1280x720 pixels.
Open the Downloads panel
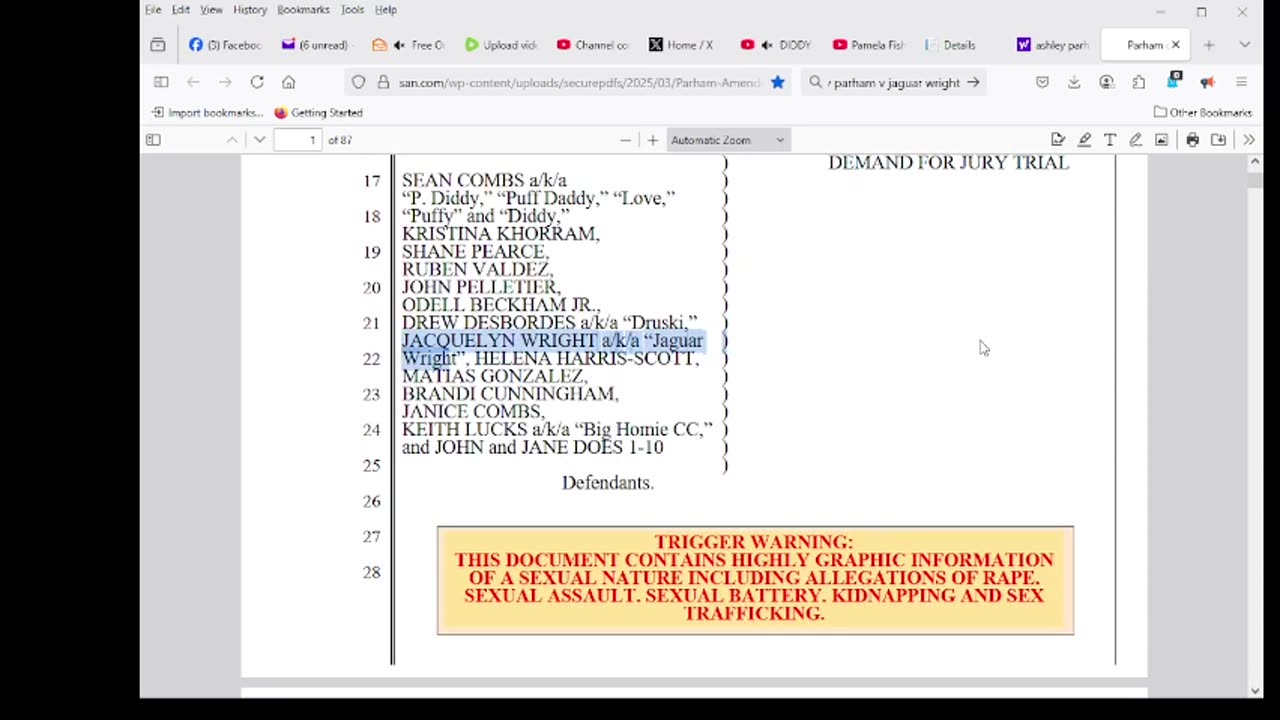click(1074, 82)
